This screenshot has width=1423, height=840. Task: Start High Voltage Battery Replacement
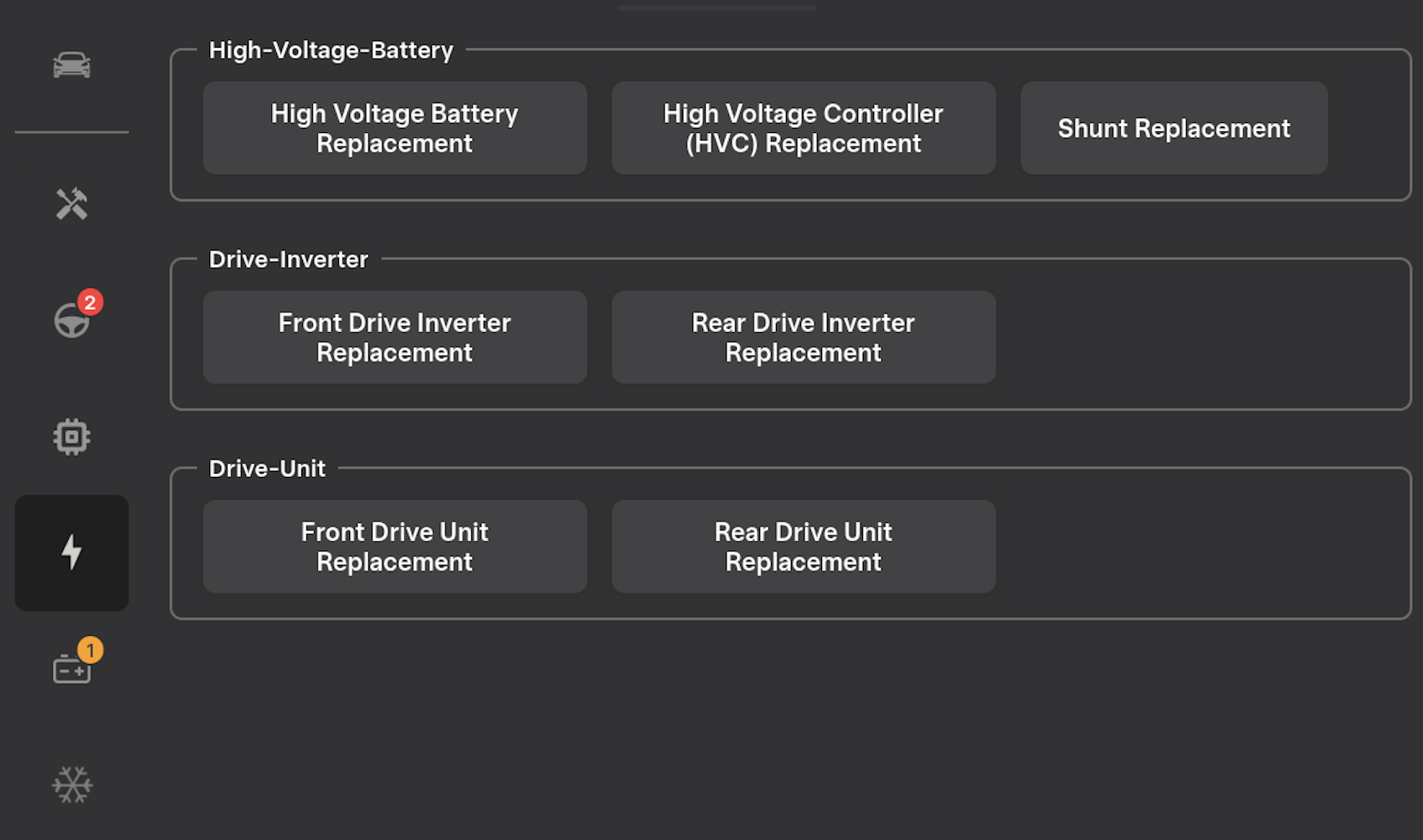coord(394,128)
